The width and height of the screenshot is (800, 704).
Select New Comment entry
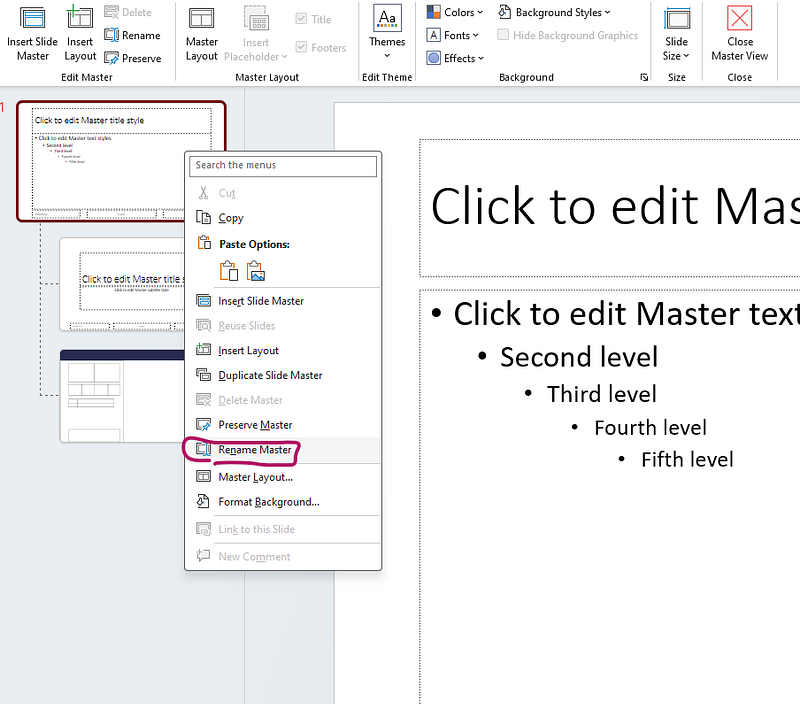click(x=283, y=556)
